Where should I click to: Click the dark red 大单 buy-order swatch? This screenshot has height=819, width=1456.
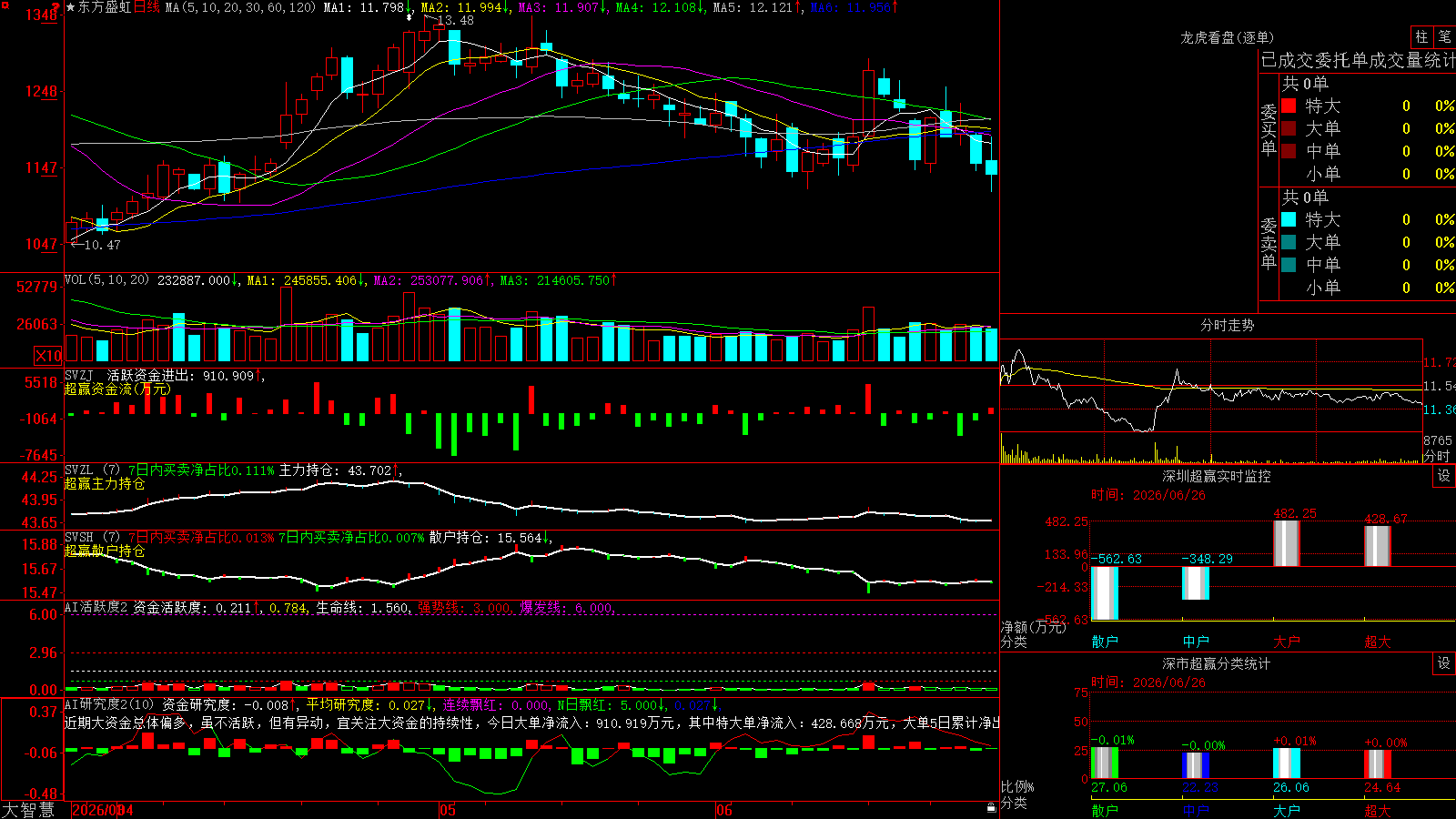[x=1289, y=128]
